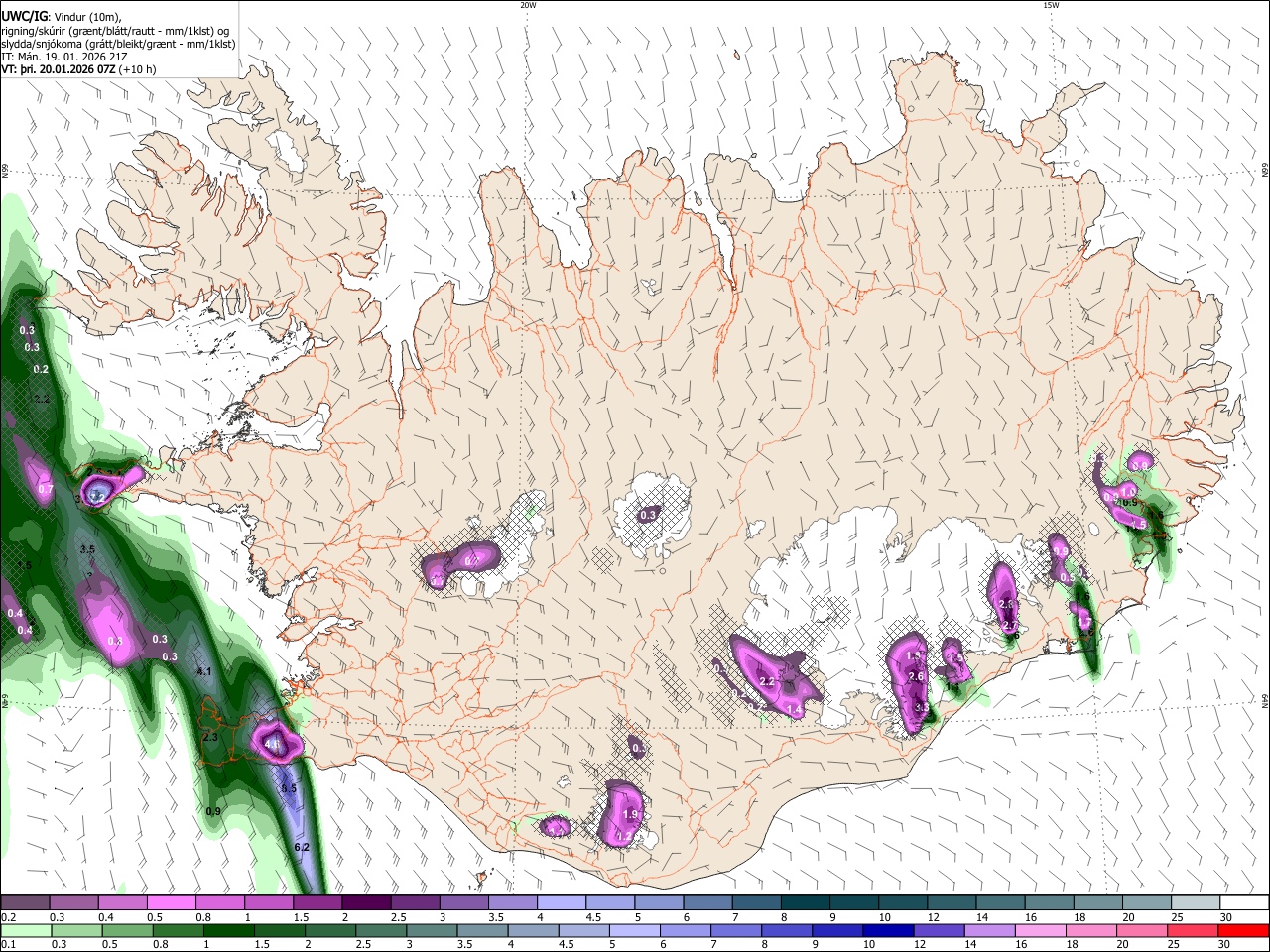Select the '25' label in top legend row
1270x952 pixels.
coord(1176,917)
